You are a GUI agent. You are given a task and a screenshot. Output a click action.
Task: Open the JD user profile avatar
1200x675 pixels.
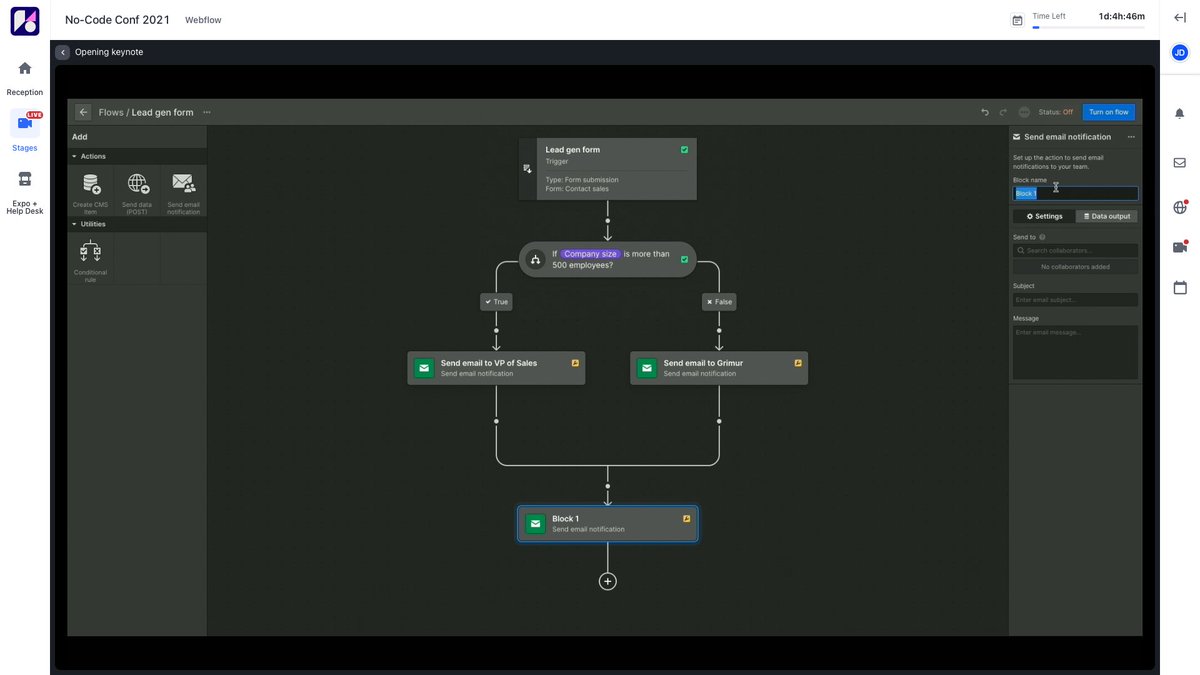[x=1180, y=52]
